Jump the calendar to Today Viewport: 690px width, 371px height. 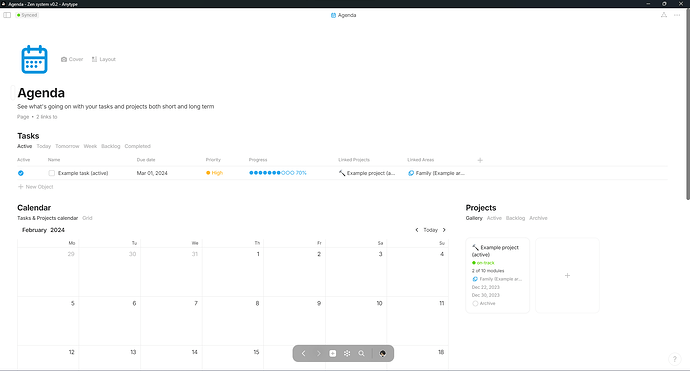(430, 230)
